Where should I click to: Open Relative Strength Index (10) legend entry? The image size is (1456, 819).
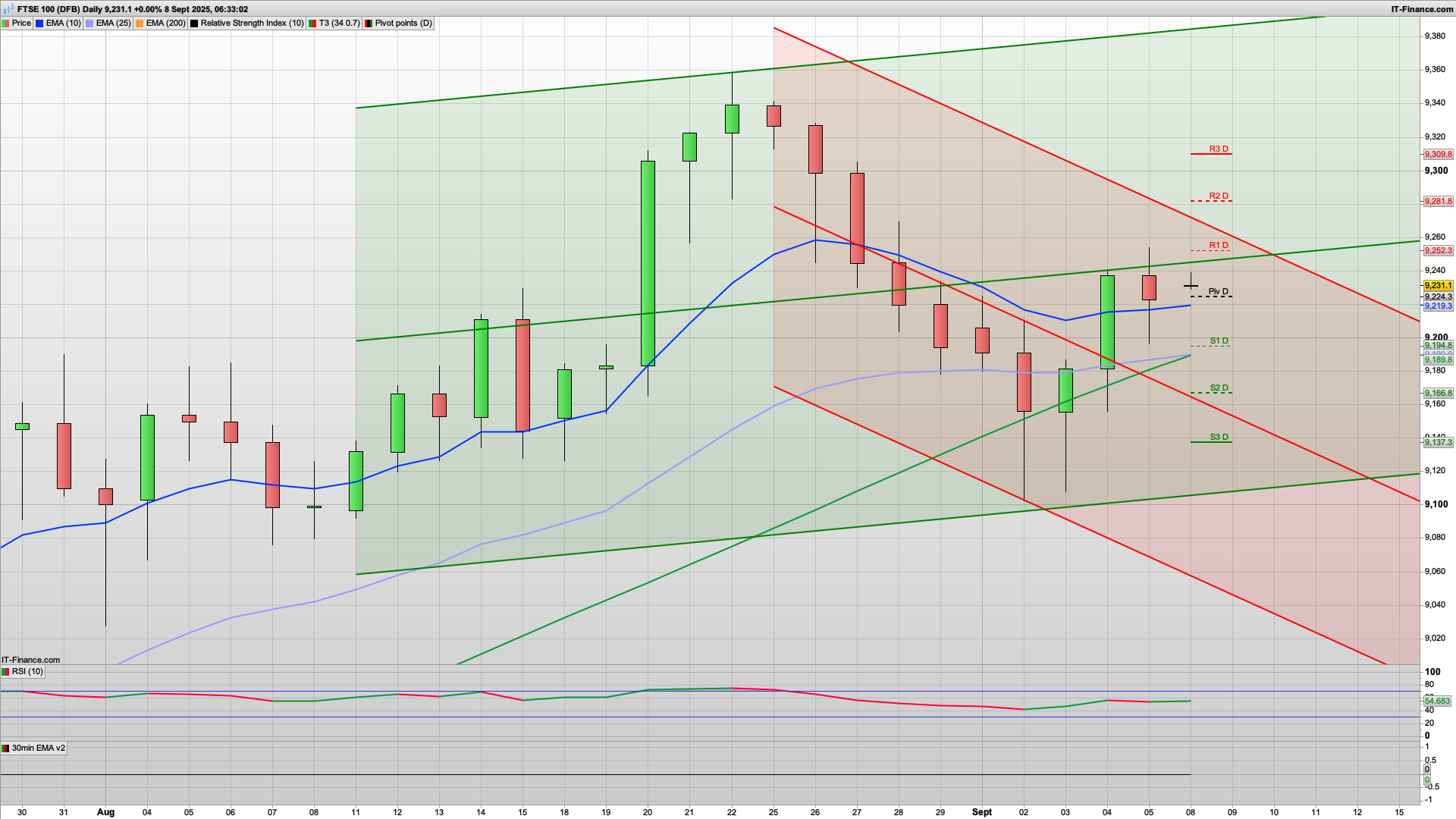247,23
